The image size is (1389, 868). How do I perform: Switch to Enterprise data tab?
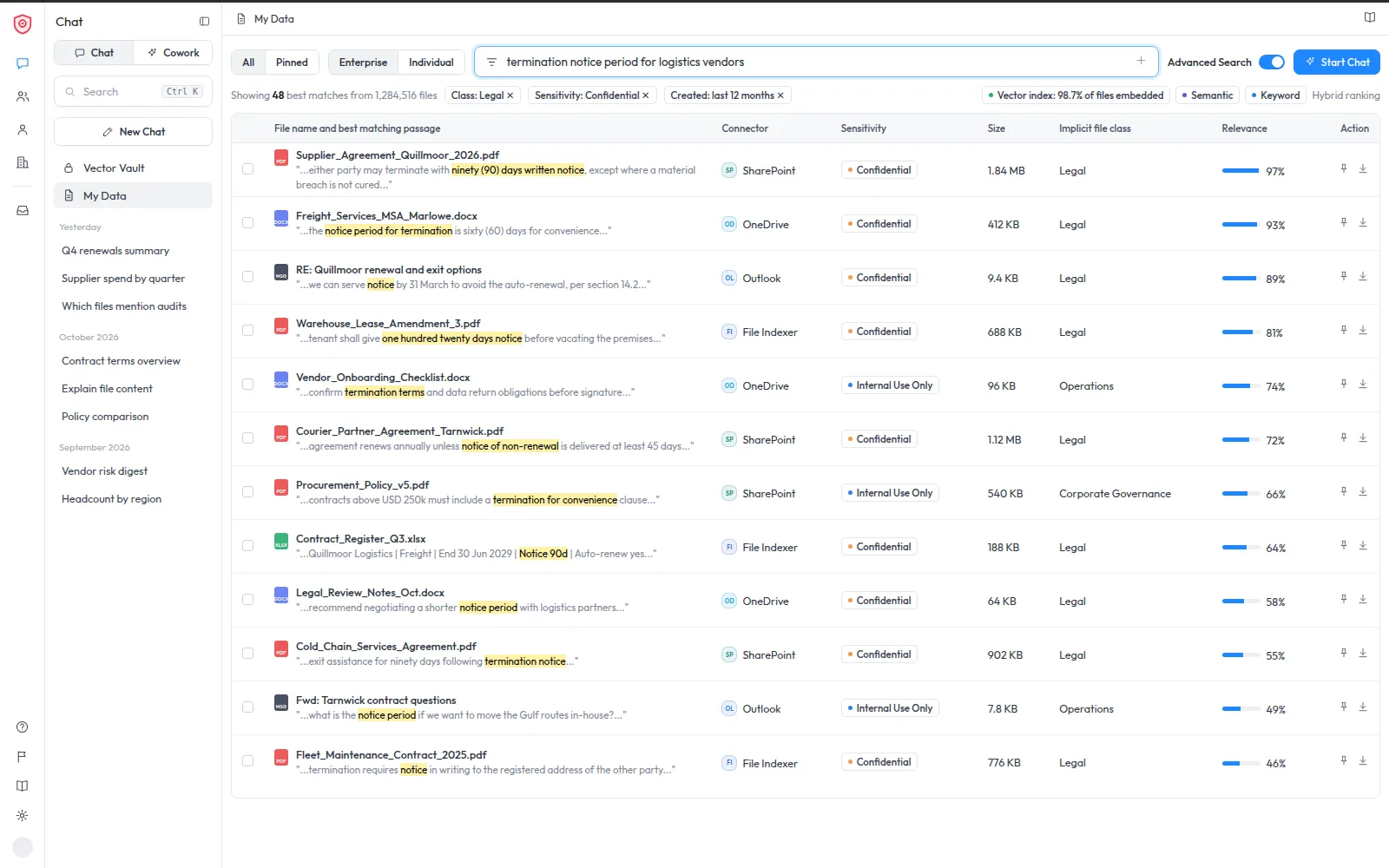pyautogui.click(x=363, y=62)
